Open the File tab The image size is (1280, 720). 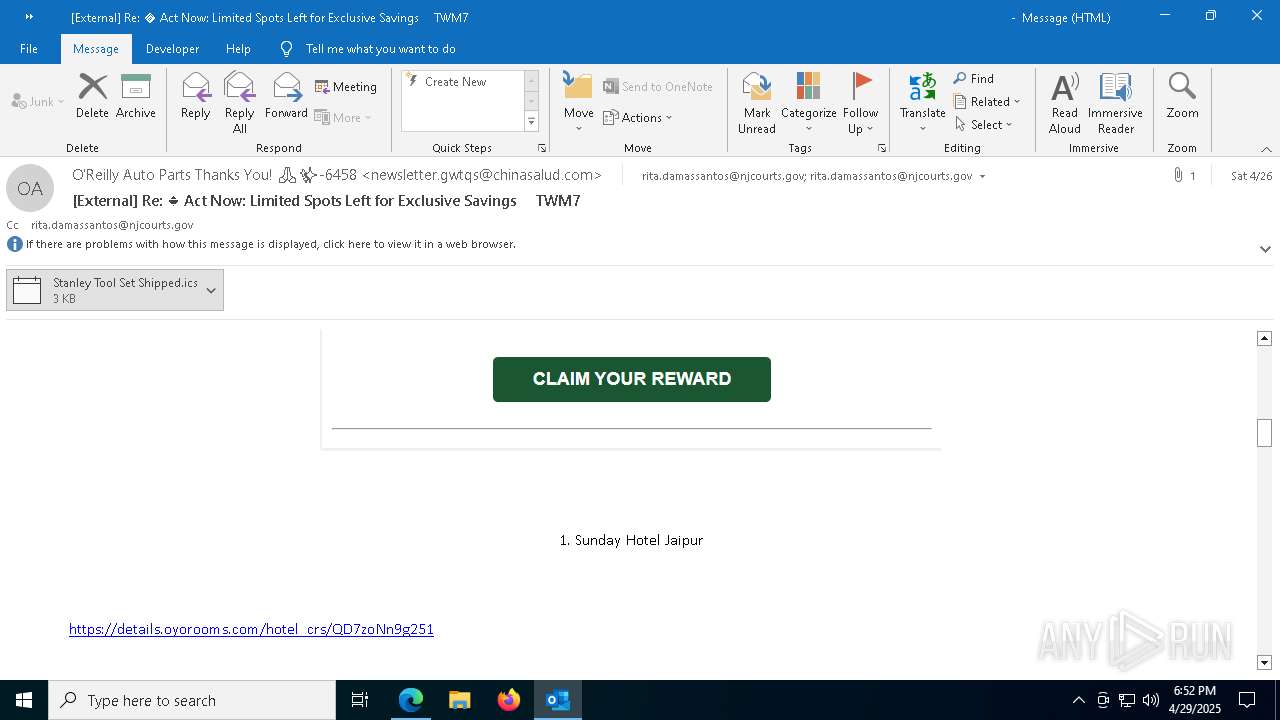coord(29,49)
